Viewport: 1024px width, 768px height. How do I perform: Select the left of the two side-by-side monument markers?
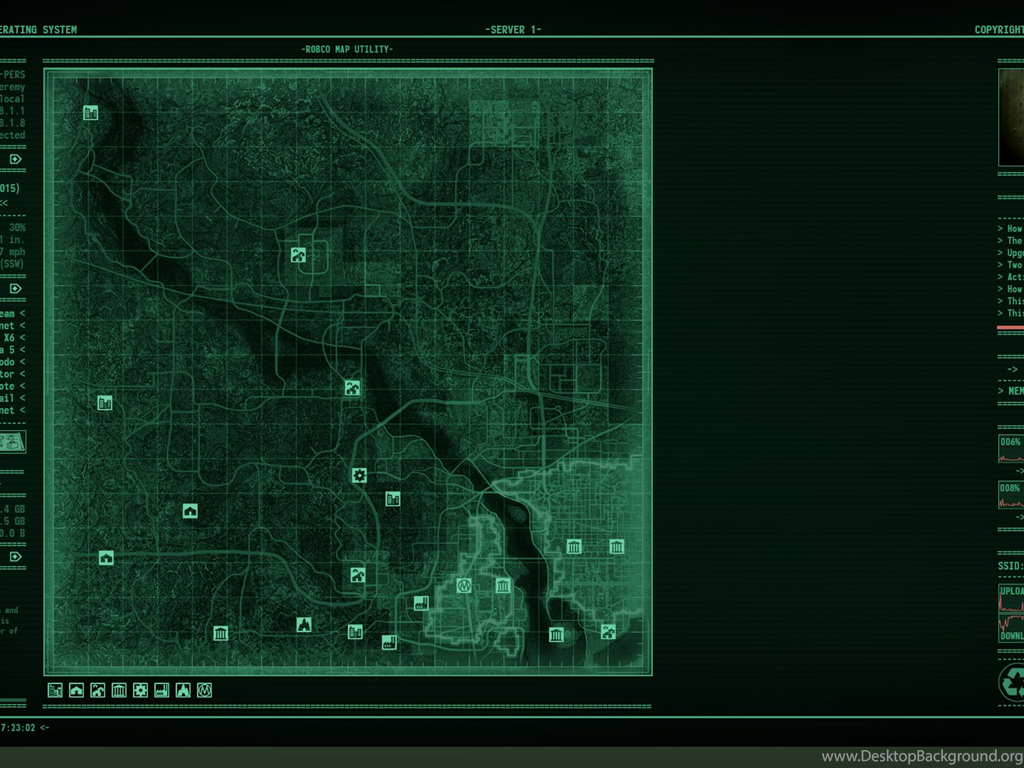[574, 547]
